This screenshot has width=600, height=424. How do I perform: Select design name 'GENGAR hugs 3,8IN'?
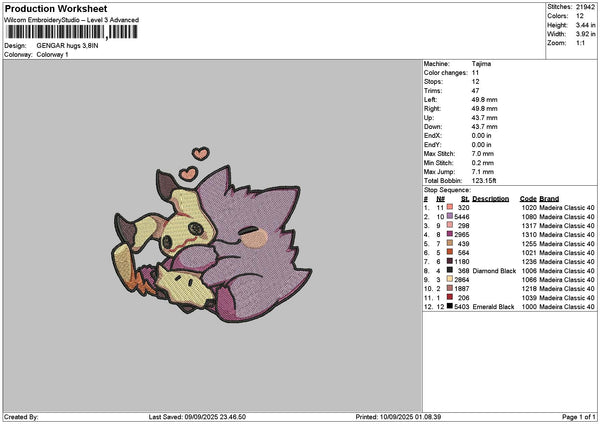tap(67, 46)
